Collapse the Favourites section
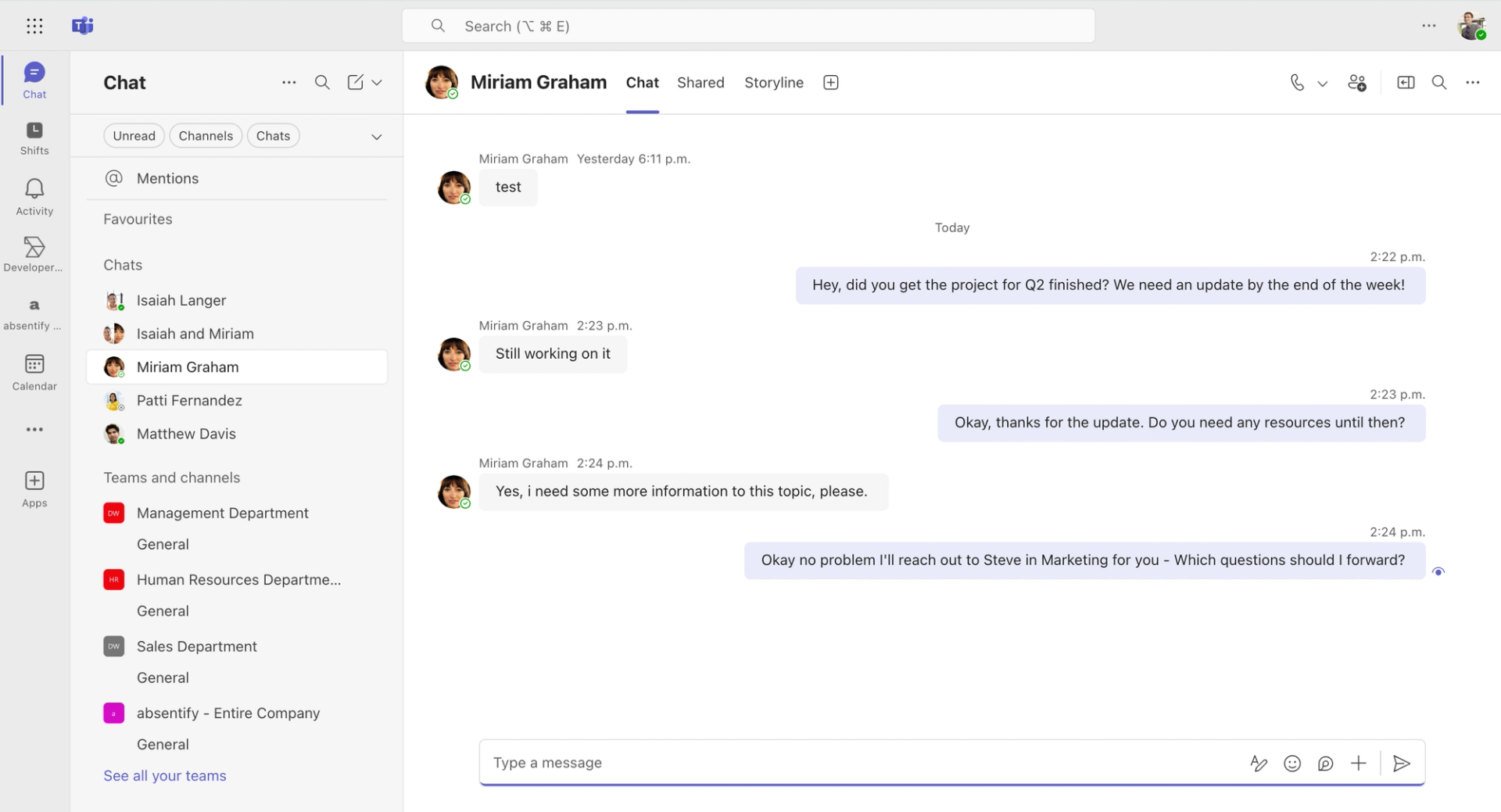Screen dimensions: 1501x812 [138, 219]
